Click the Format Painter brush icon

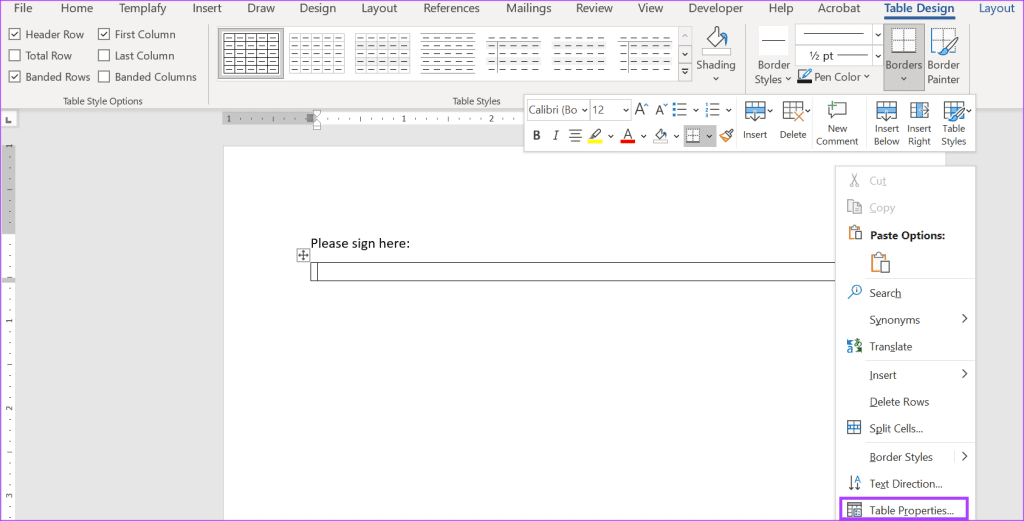(x=726, y=136)
